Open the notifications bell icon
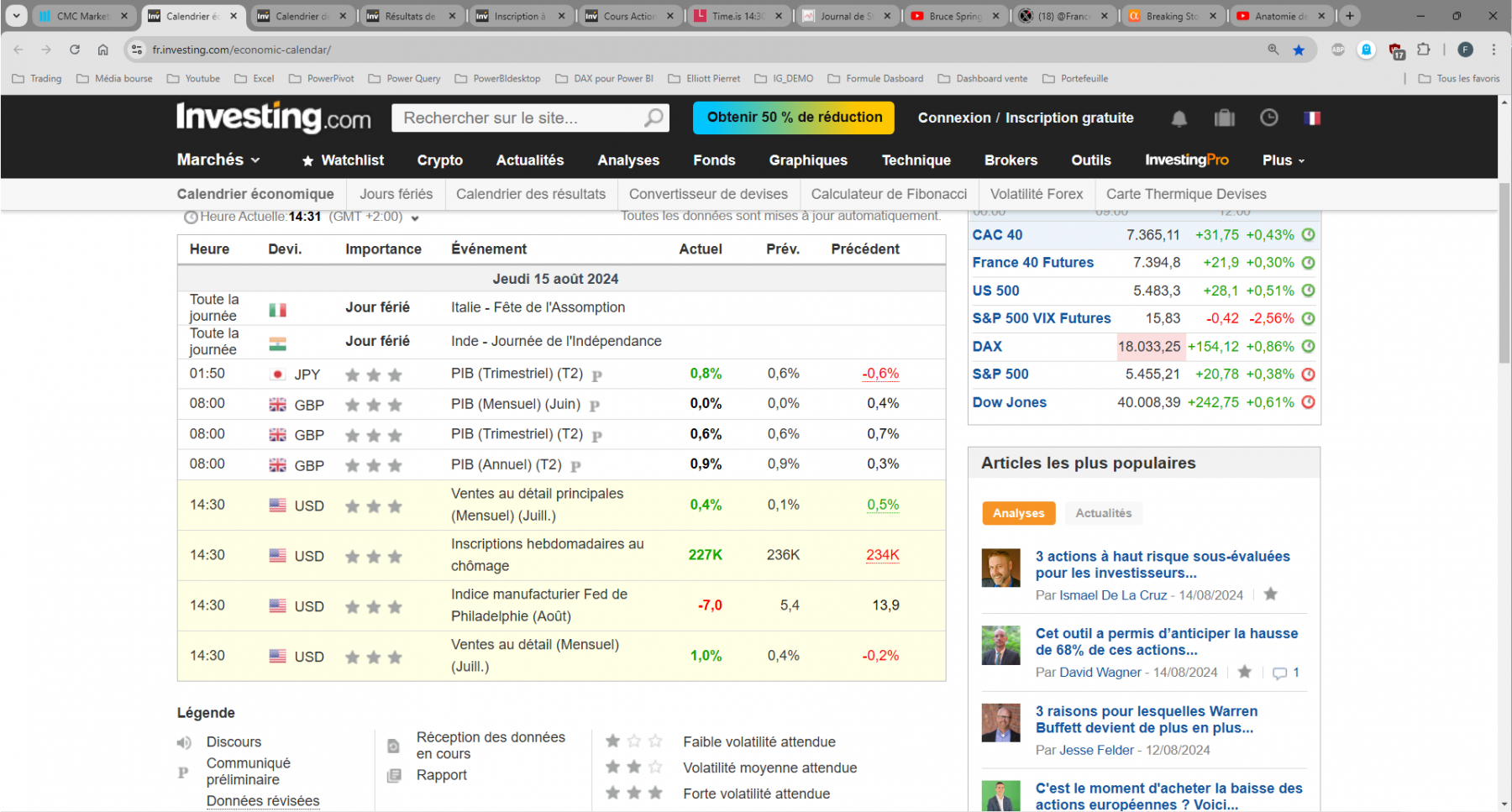Image resolution: width=1512 pixels, height=812 pixels. coord(1179,118)
